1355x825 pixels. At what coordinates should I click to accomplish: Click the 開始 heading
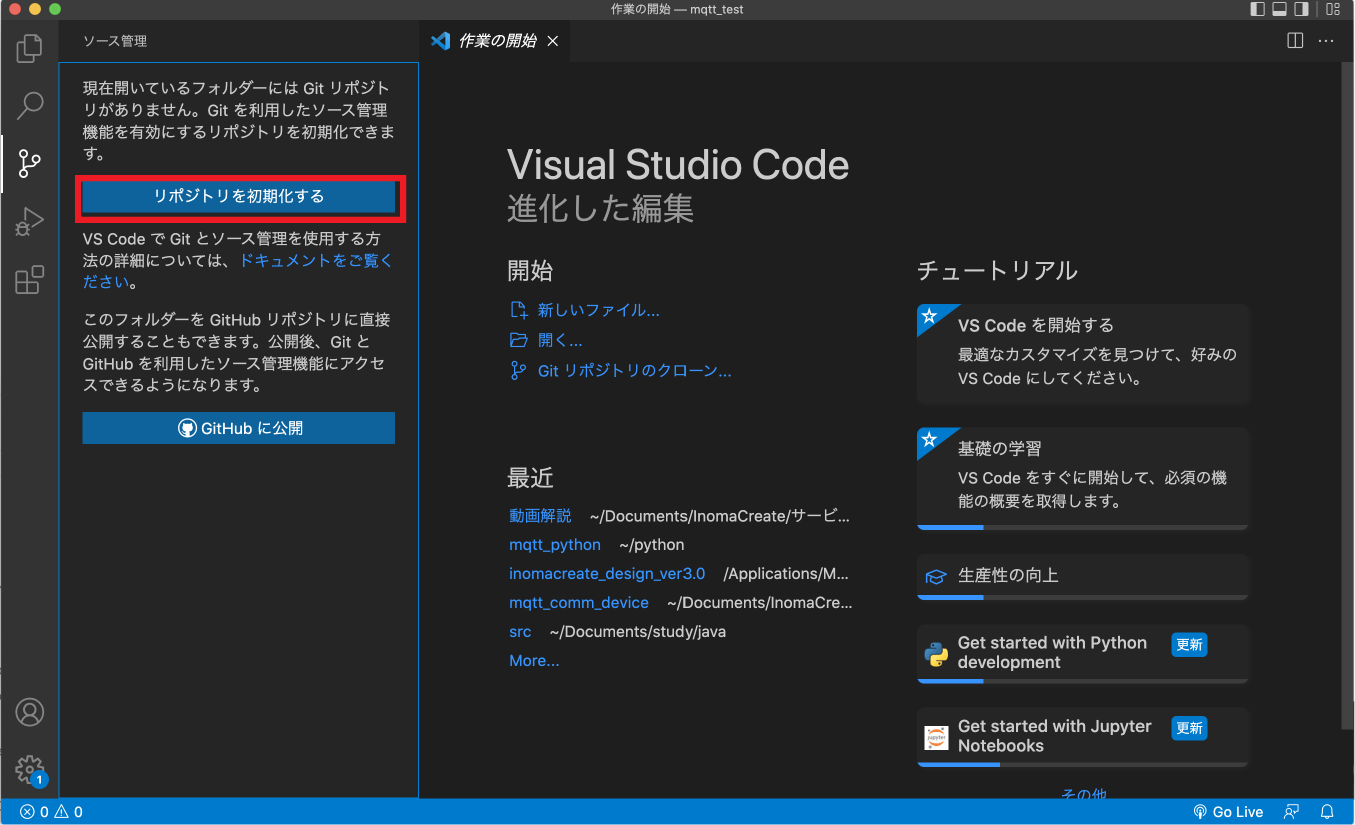[x=530, y=271]
